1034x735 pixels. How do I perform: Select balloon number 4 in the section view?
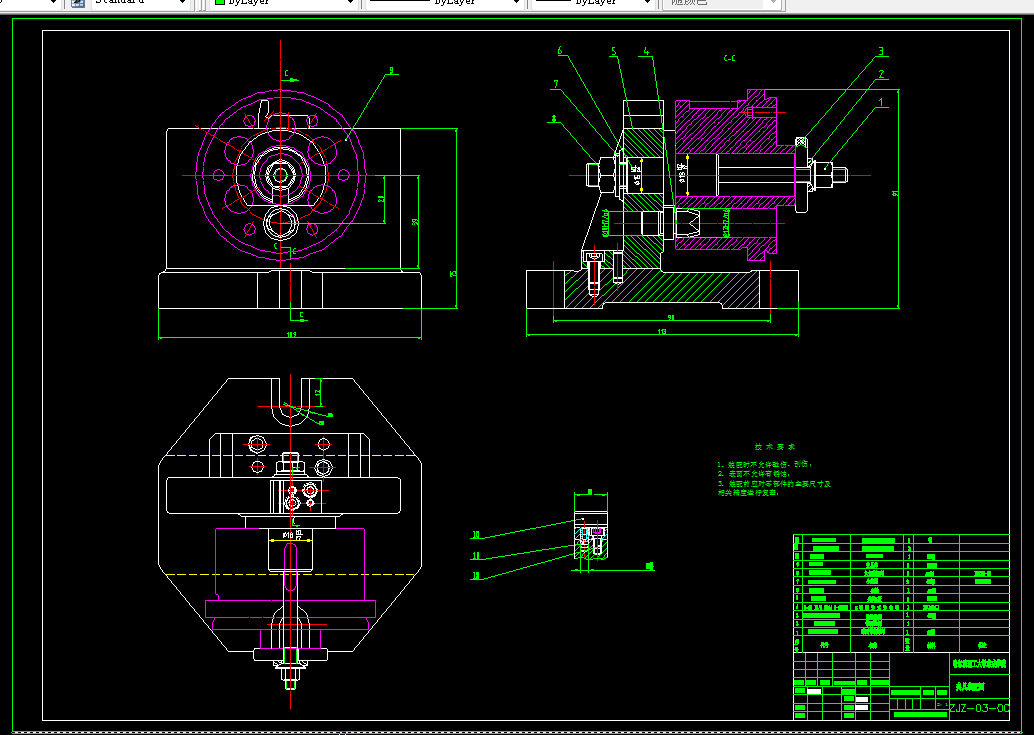[x=646, y=51]
